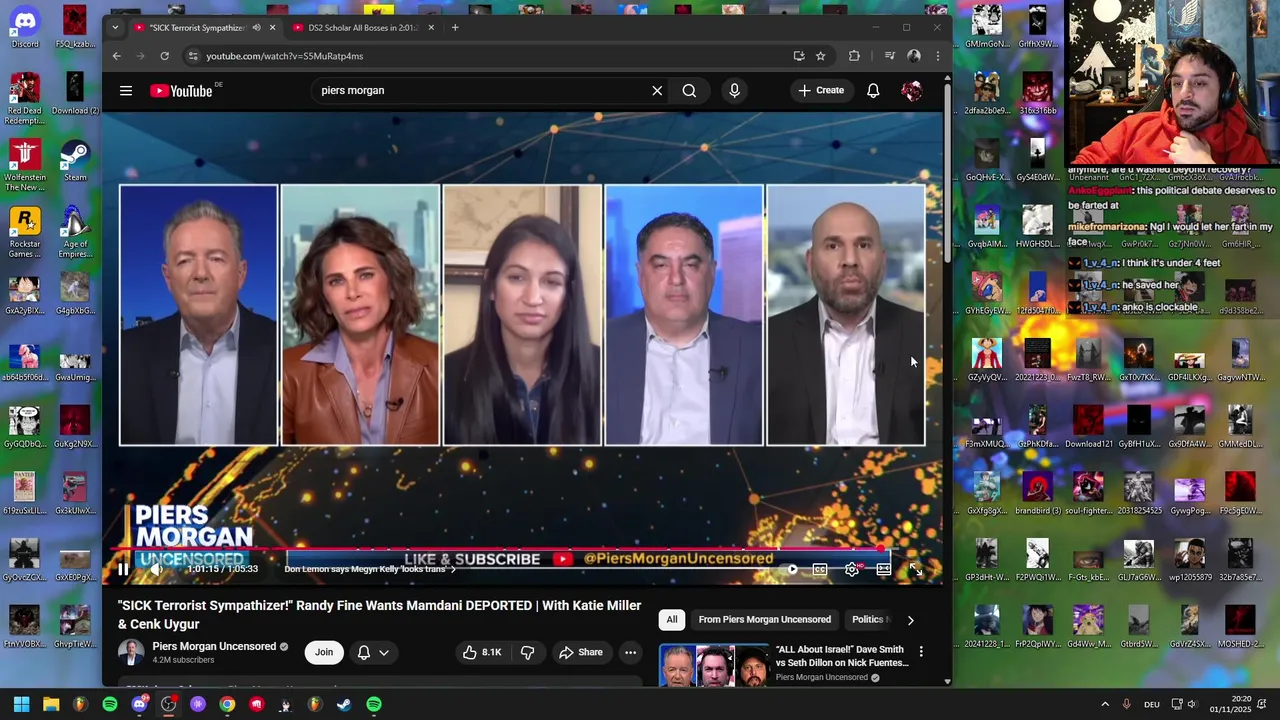Open the Chrome extensions puzzle icon
Screen dimensions: 1280x720
(854, 56)
